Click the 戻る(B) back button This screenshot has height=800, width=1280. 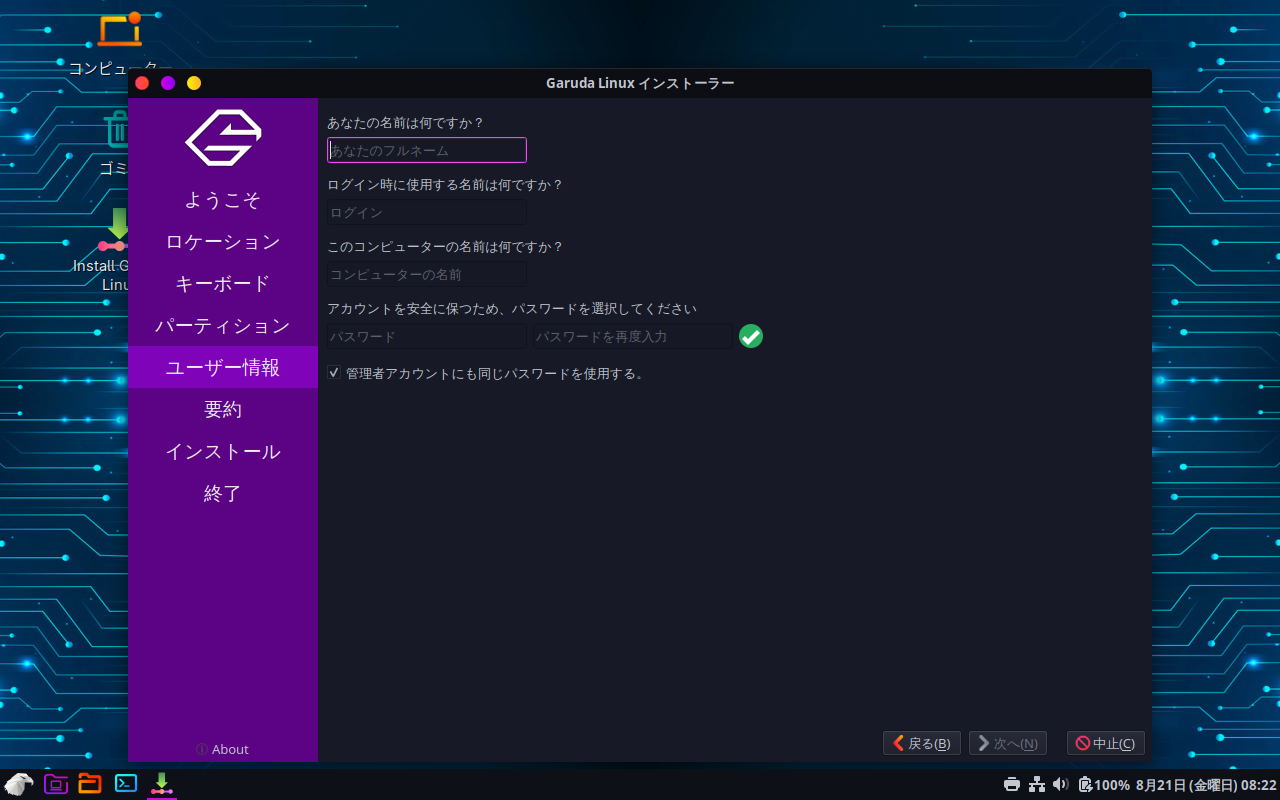click(x=922, y=743)
